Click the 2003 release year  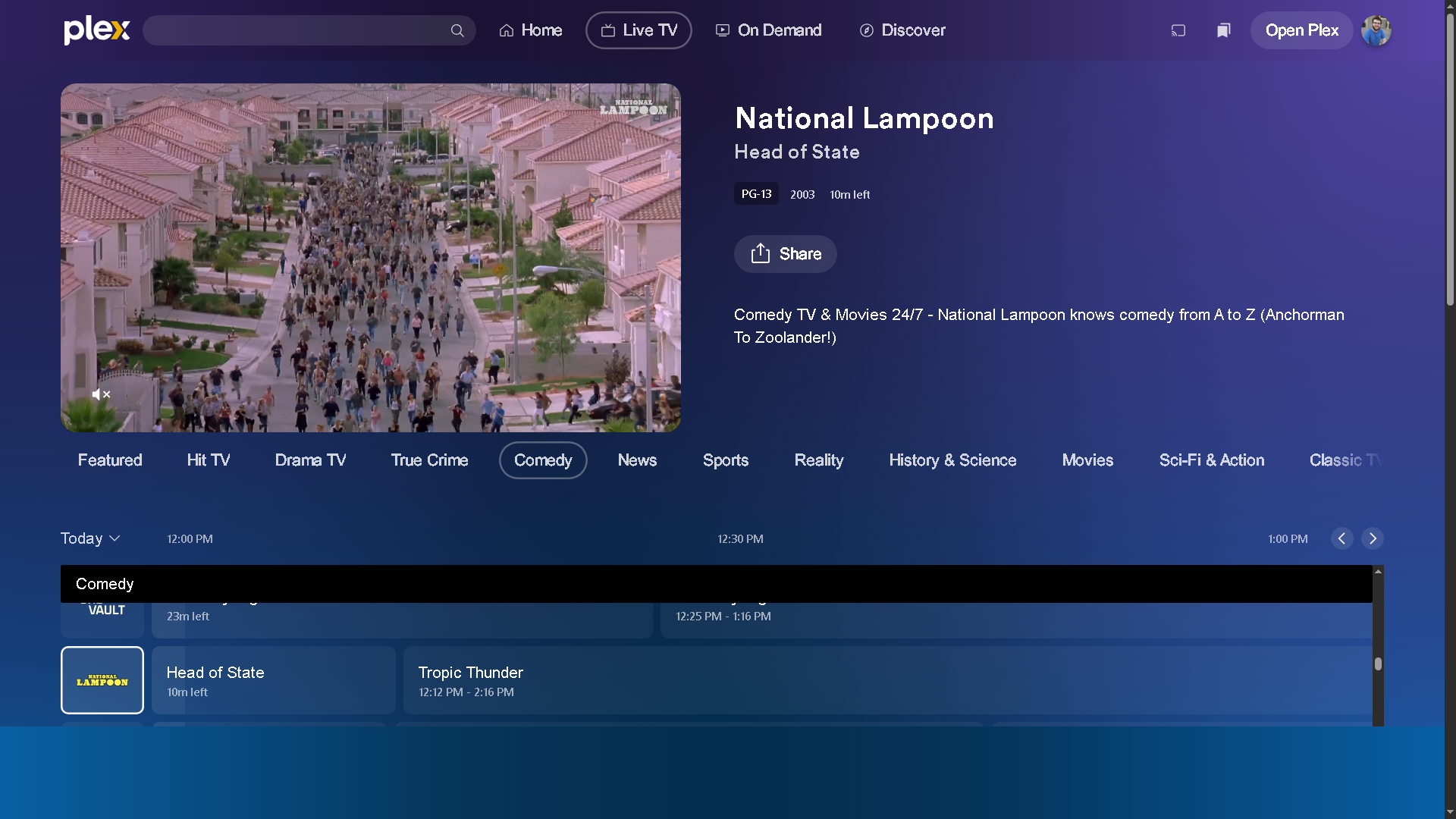click(x=802, y=195)
